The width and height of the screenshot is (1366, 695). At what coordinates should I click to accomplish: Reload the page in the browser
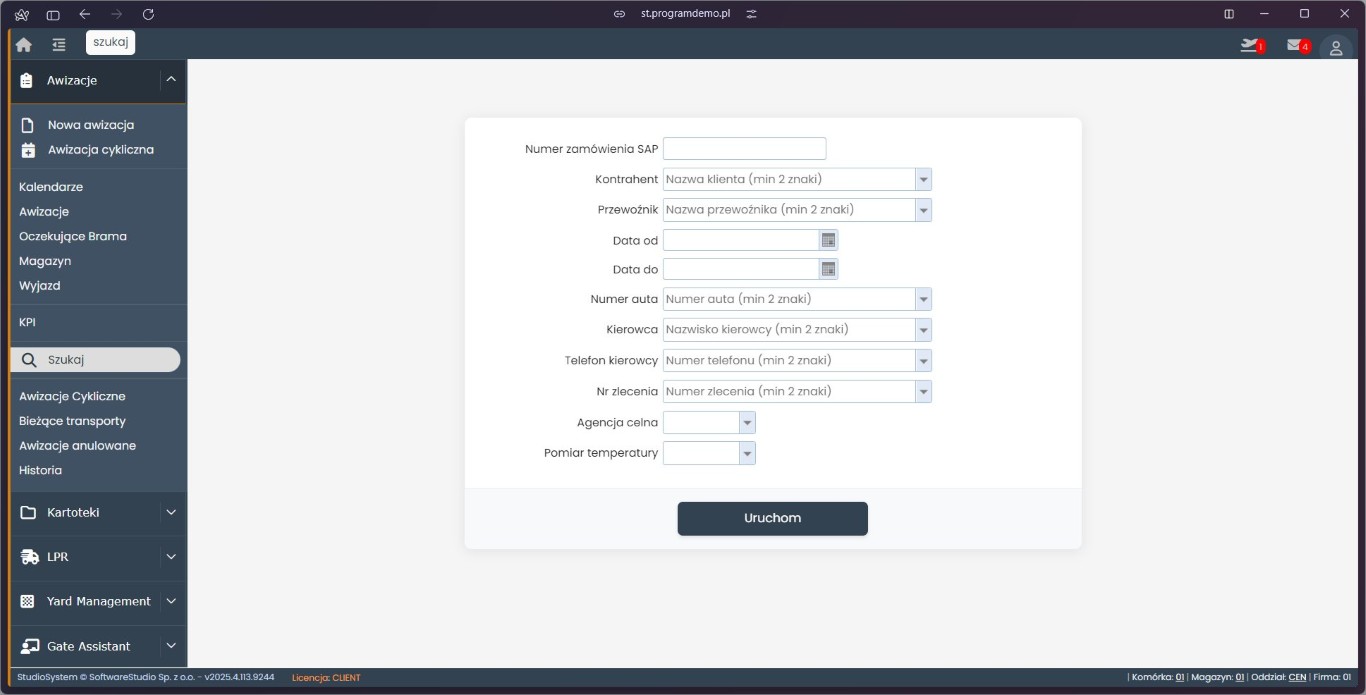148,14
